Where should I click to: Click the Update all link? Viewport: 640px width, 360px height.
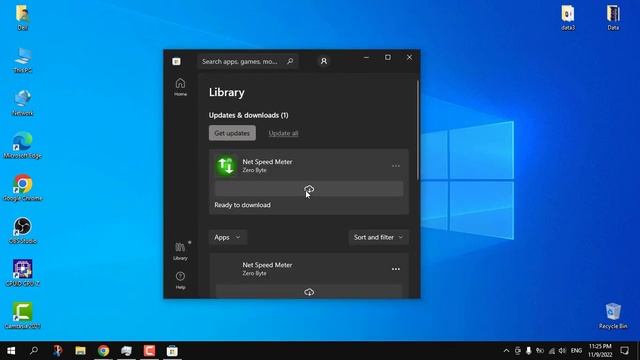point(283,133)
